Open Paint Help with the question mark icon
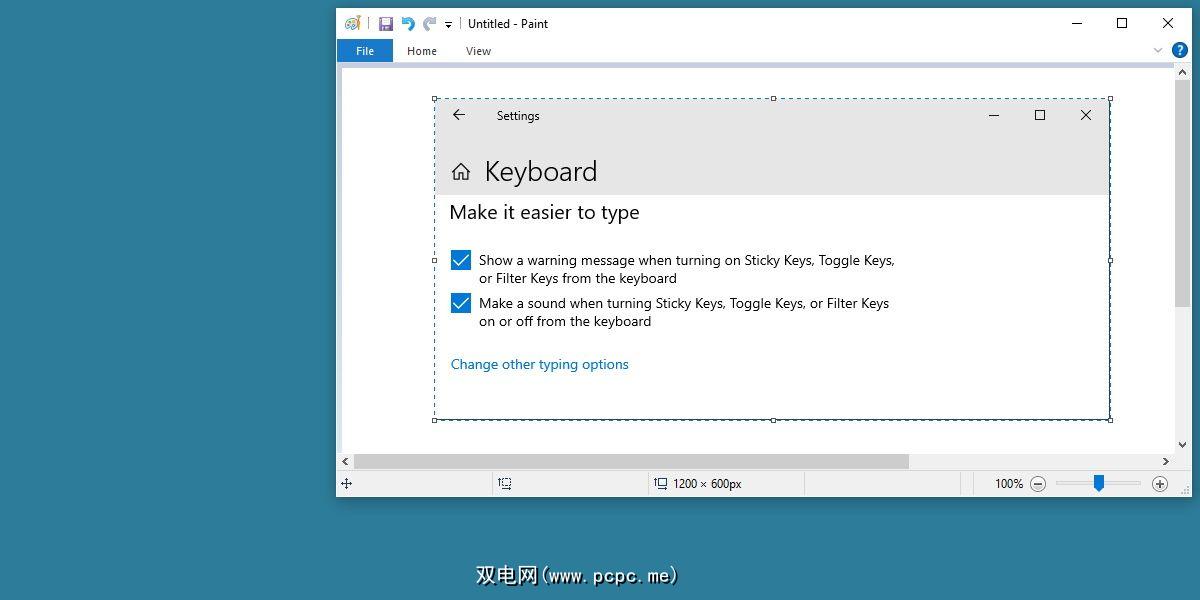The height and width of the screenshot is (600, 1200). pyautogui.click(x=1180, y=50)
